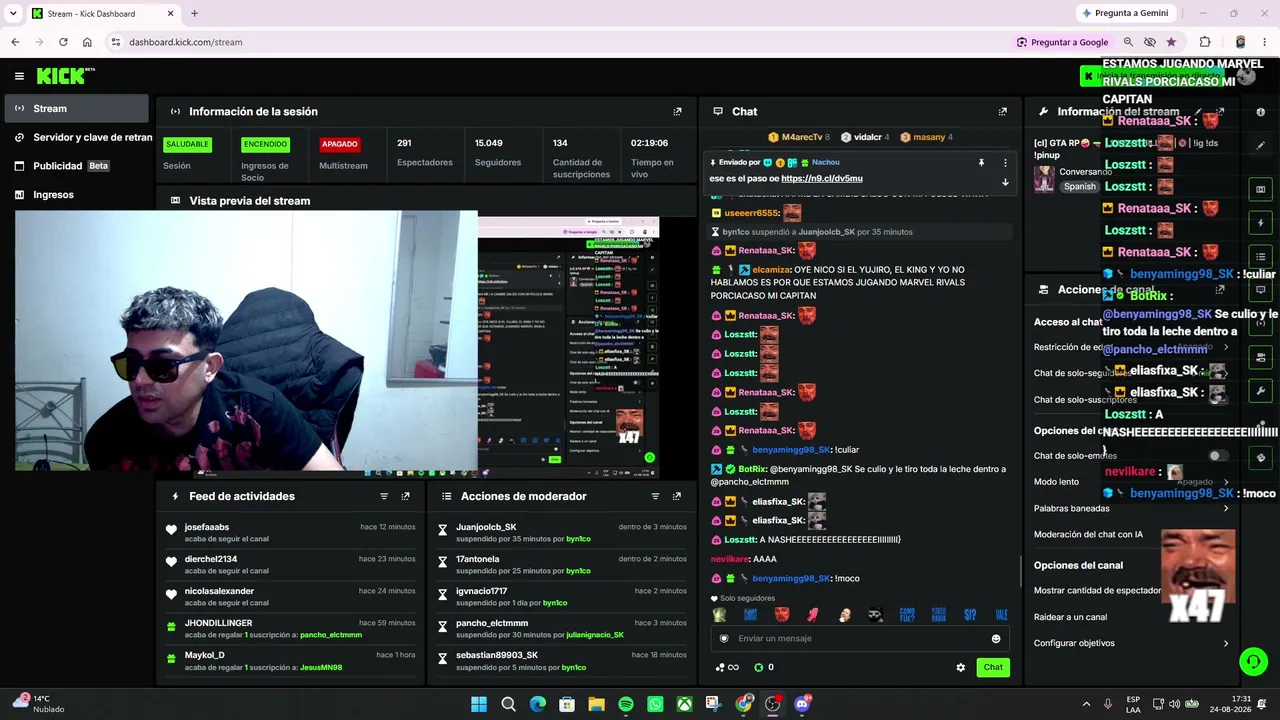Open the ESP LAA language selector

(1133, 704)
